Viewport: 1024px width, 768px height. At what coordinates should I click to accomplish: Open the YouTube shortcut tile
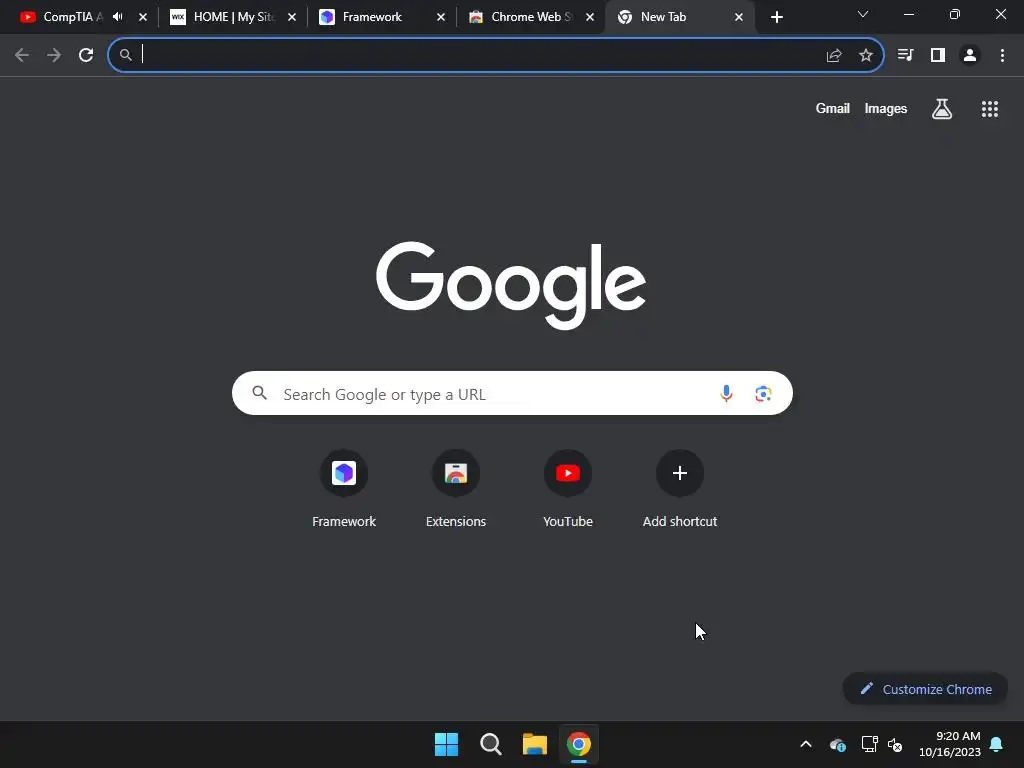pos(568,489)
